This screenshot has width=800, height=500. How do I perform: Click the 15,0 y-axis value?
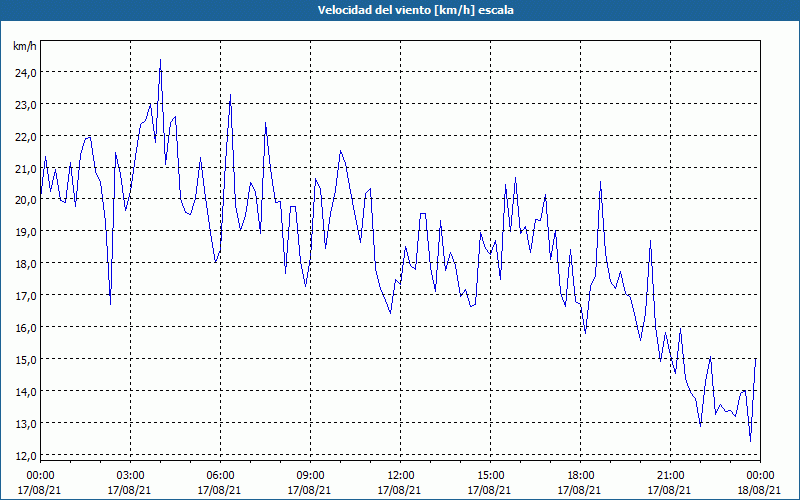pos(26,360)
